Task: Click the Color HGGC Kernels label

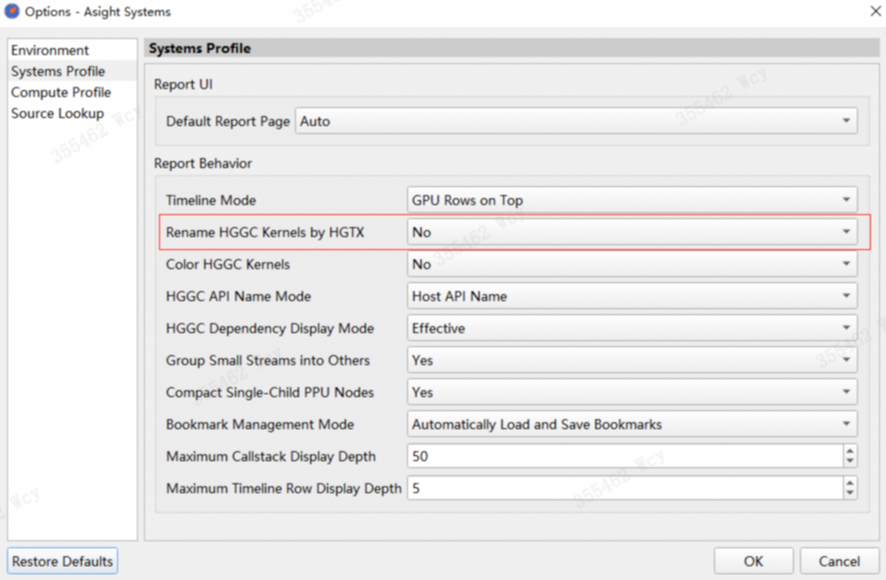Action: pyautogui.click(x=228, y=264)
